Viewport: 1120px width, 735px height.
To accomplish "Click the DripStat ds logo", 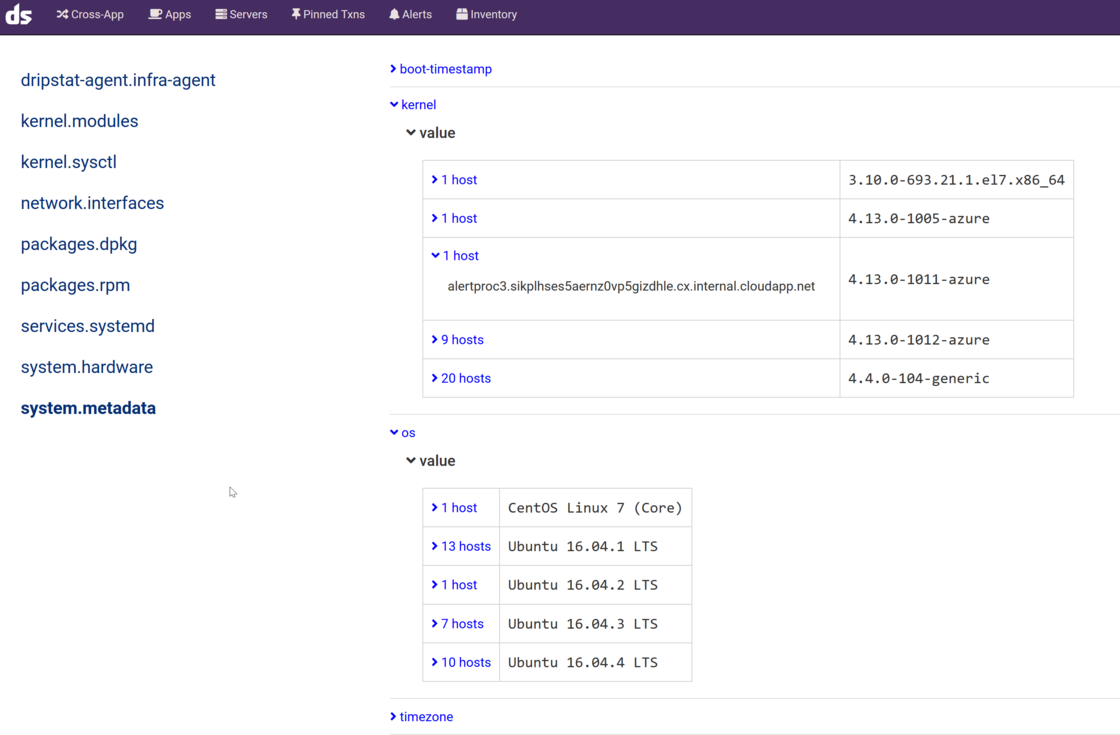I will click(x=19, y=15).
